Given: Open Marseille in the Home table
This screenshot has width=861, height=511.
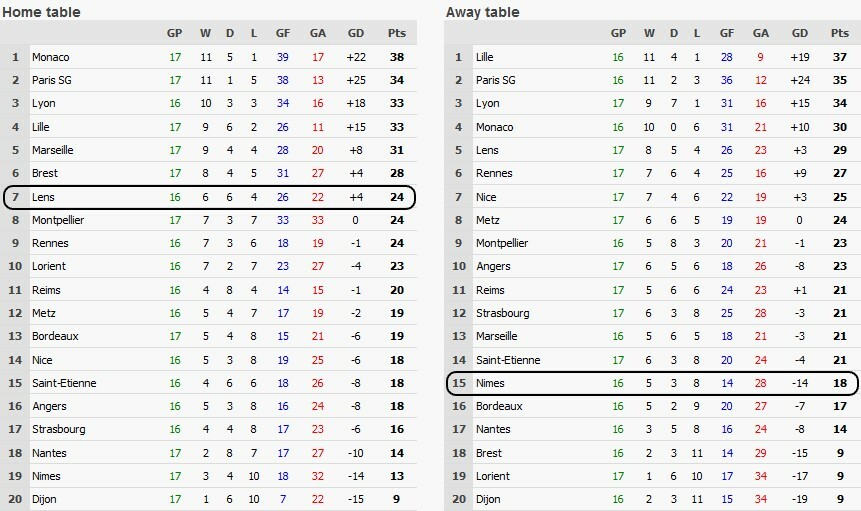Looking at the screenshot, I should pyautogui.click(x=56, y=150).
